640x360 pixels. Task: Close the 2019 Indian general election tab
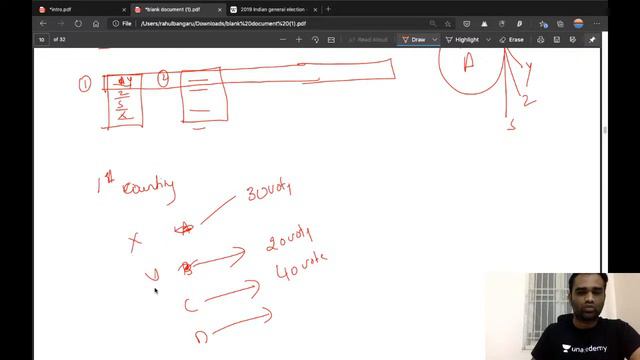(315, 9)
